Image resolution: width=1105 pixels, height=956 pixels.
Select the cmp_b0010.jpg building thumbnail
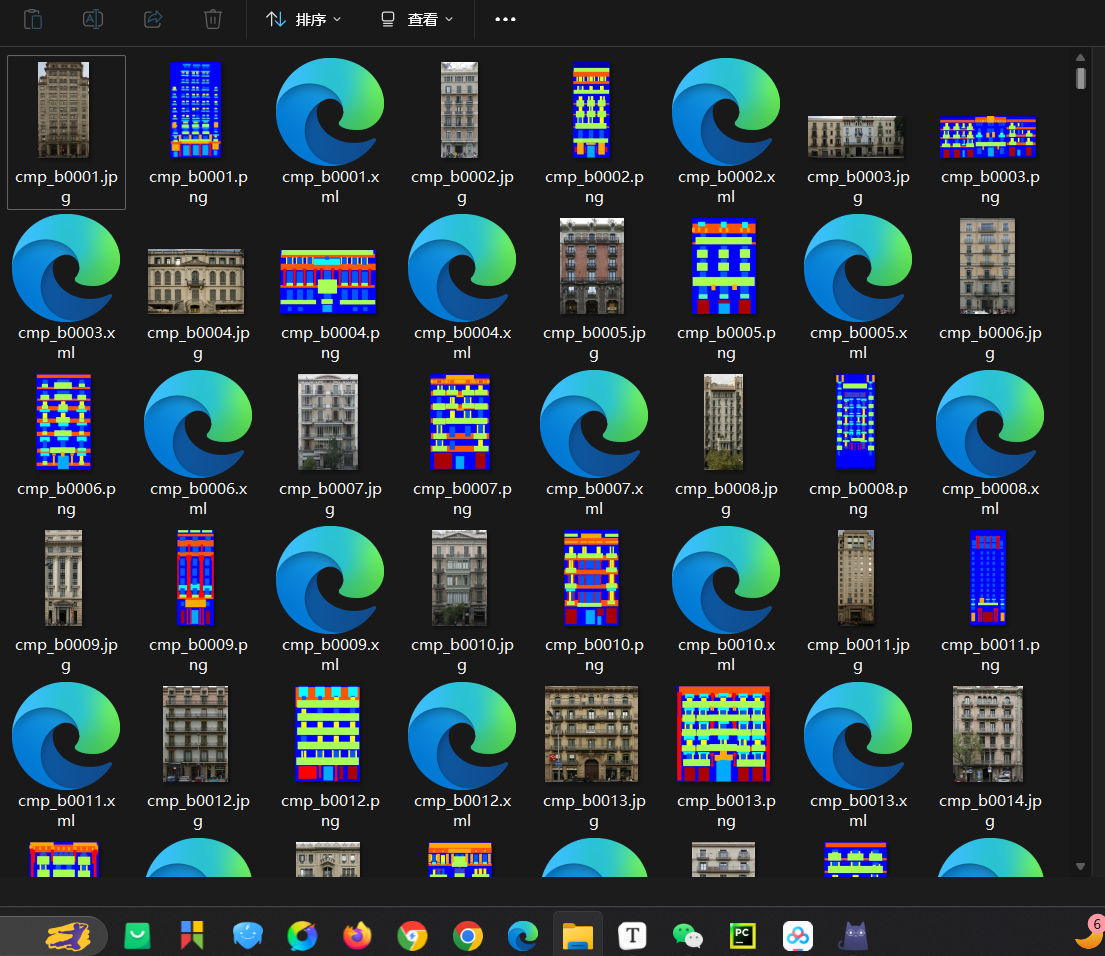point(459,578)
